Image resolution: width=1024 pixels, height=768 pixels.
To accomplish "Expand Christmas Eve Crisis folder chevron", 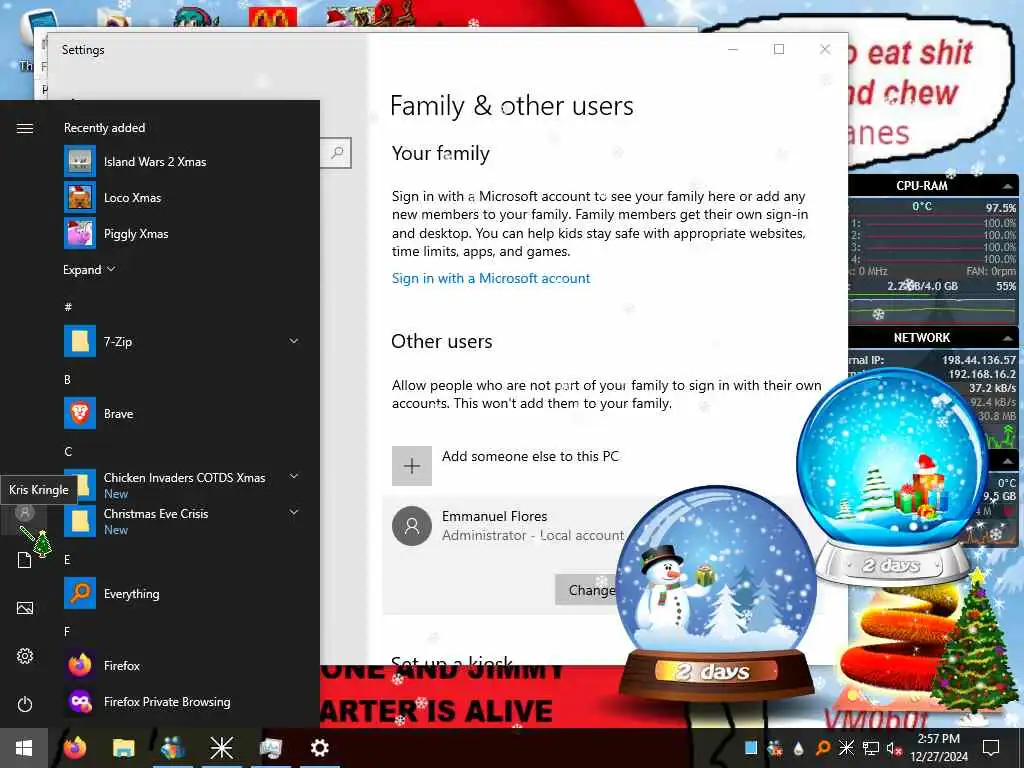I will [294, 513].
